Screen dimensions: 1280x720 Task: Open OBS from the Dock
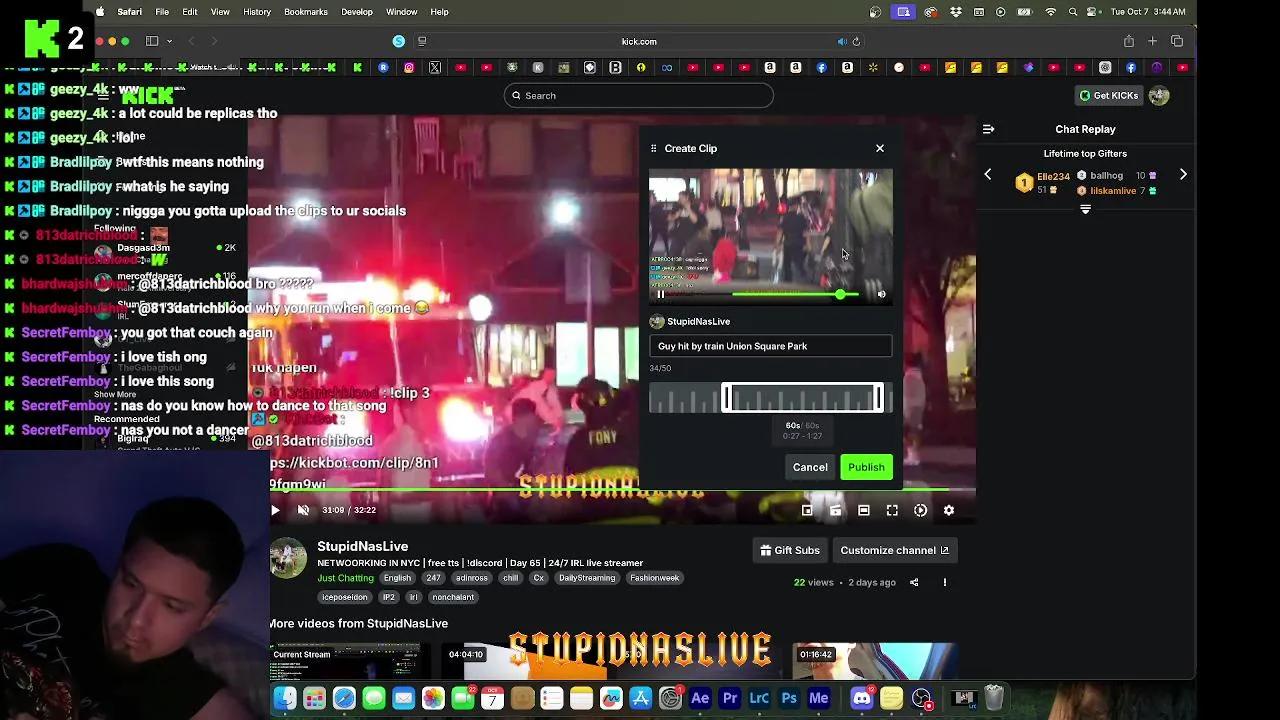click(922, 698)
